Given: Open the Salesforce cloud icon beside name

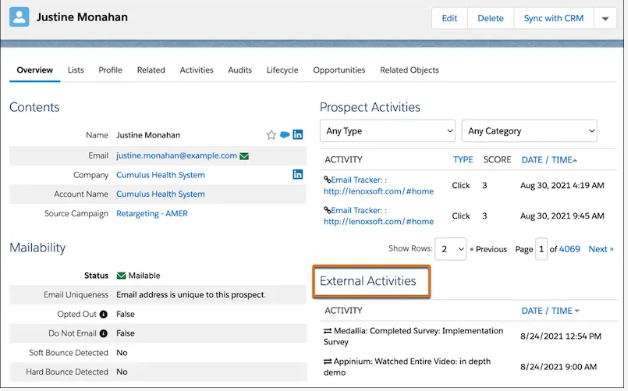Looking at the screenshot, I should coord(284,135).
